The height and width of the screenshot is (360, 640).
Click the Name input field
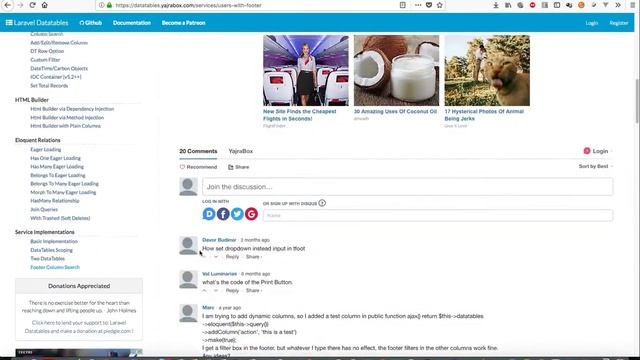(x=438, y=215)
